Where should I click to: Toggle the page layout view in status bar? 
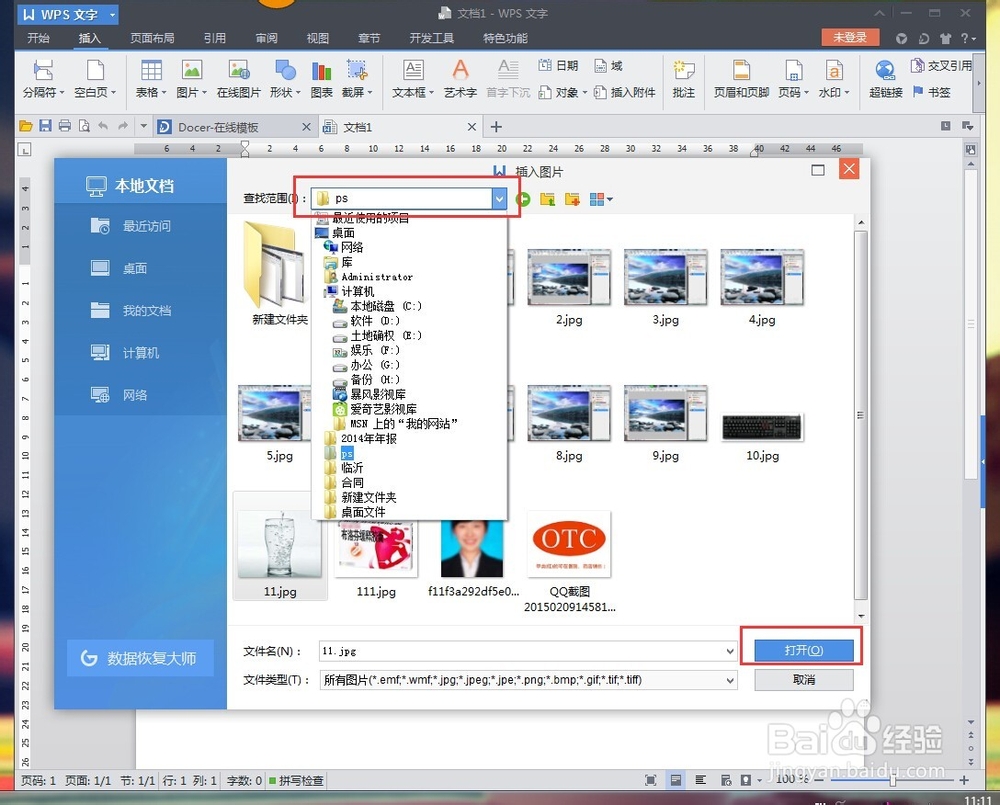point(677,779)
